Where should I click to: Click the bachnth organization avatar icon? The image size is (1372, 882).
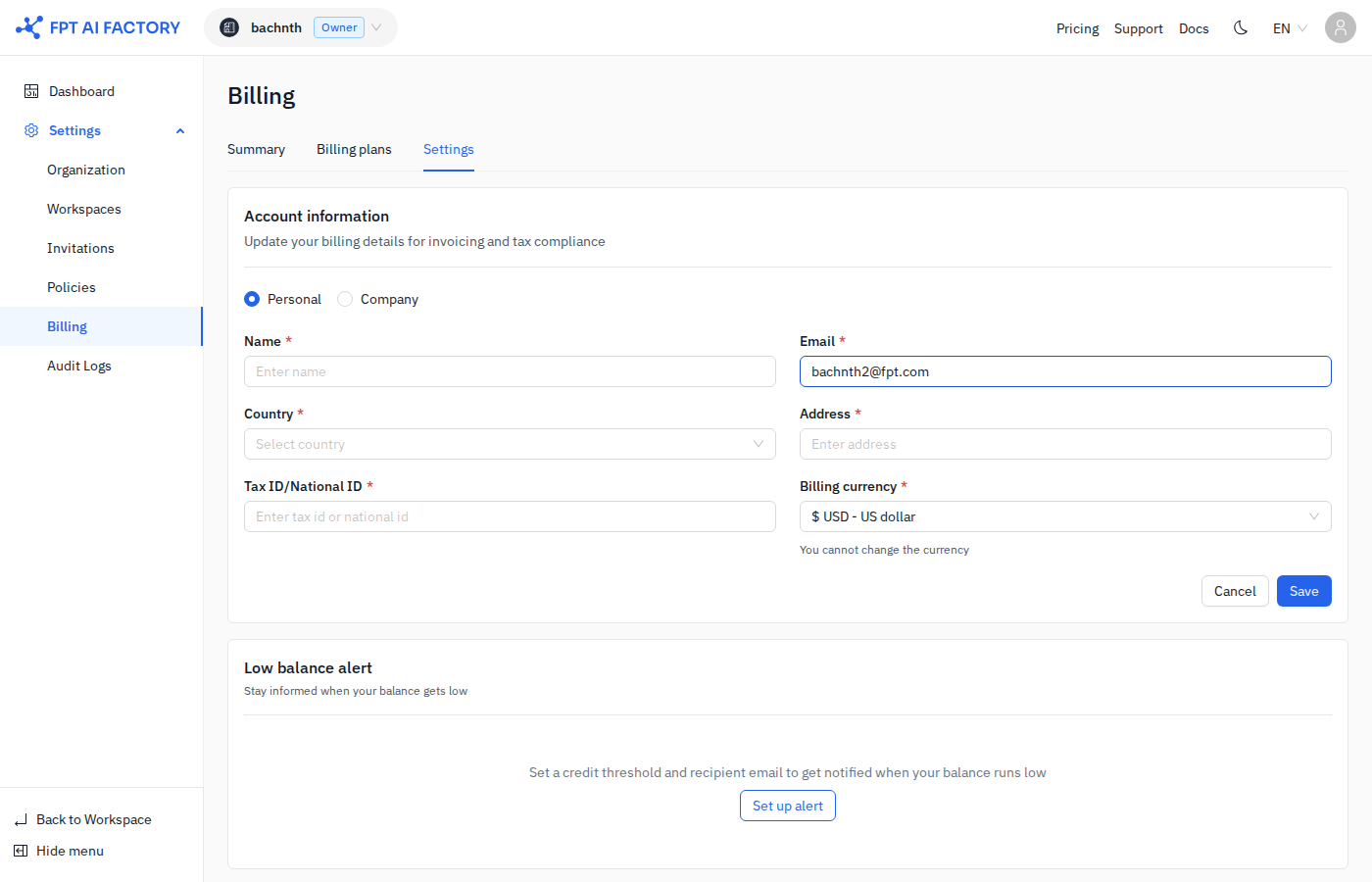[x=229, y=27]
